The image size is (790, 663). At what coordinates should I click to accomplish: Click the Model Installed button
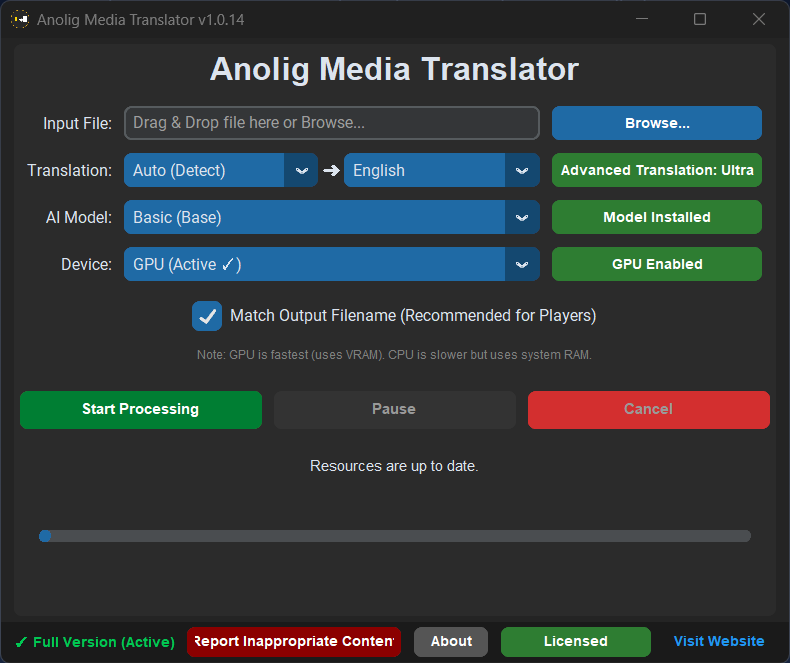point(656,217)
